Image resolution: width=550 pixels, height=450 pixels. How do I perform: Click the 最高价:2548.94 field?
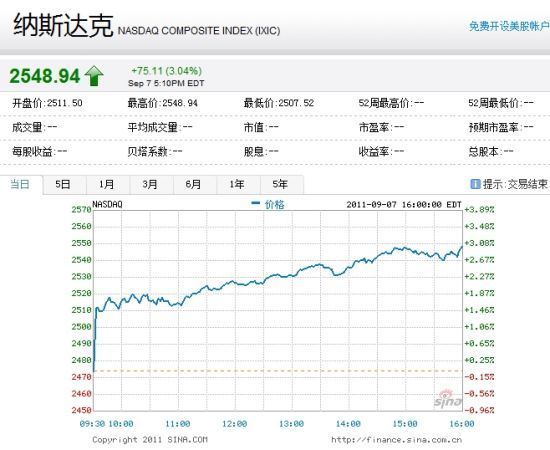point(163,103)
